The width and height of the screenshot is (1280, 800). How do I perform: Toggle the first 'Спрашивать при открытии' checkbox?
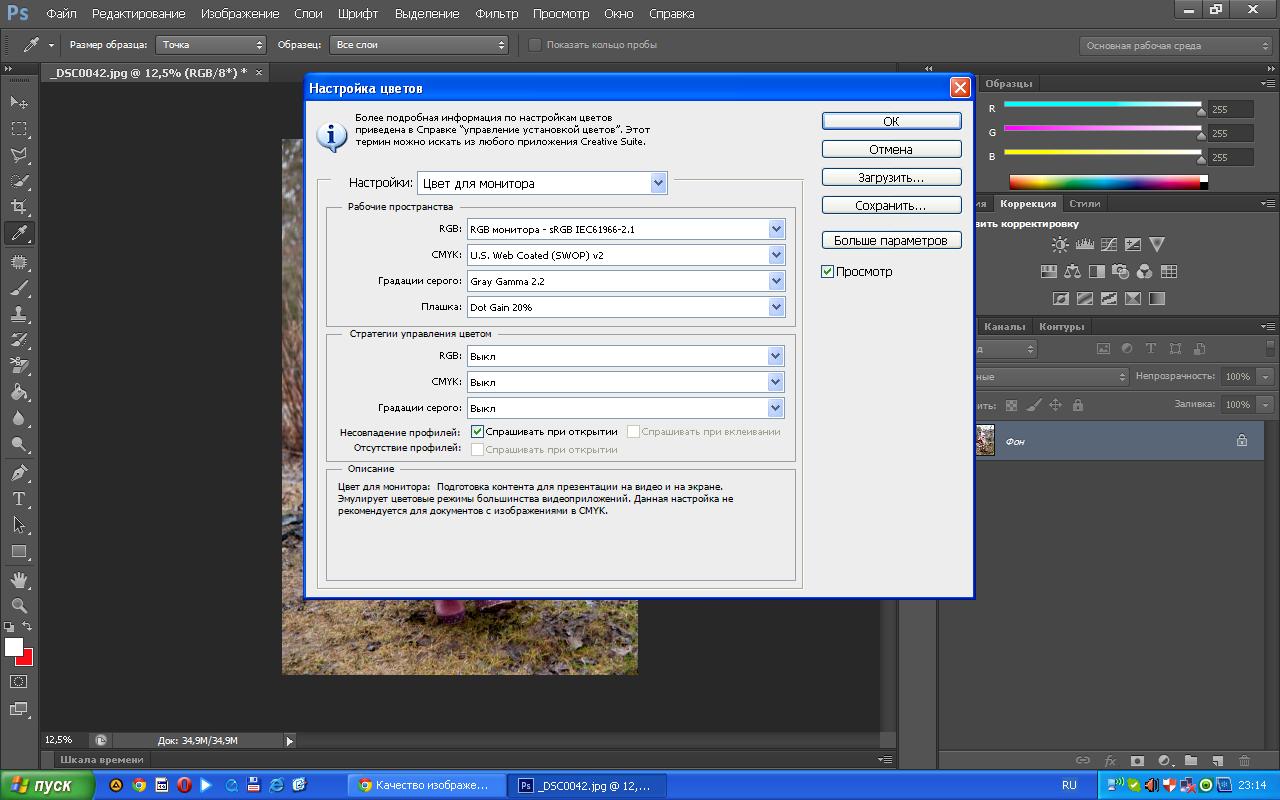pos(478,432)
